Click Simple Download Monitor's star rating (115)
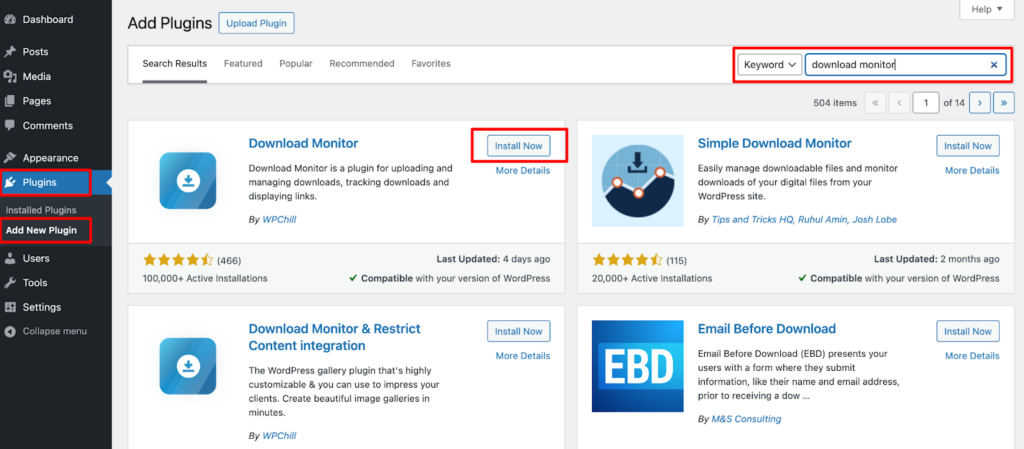The width and height of the screenshot is (1024, 449). tap(627, 260)
